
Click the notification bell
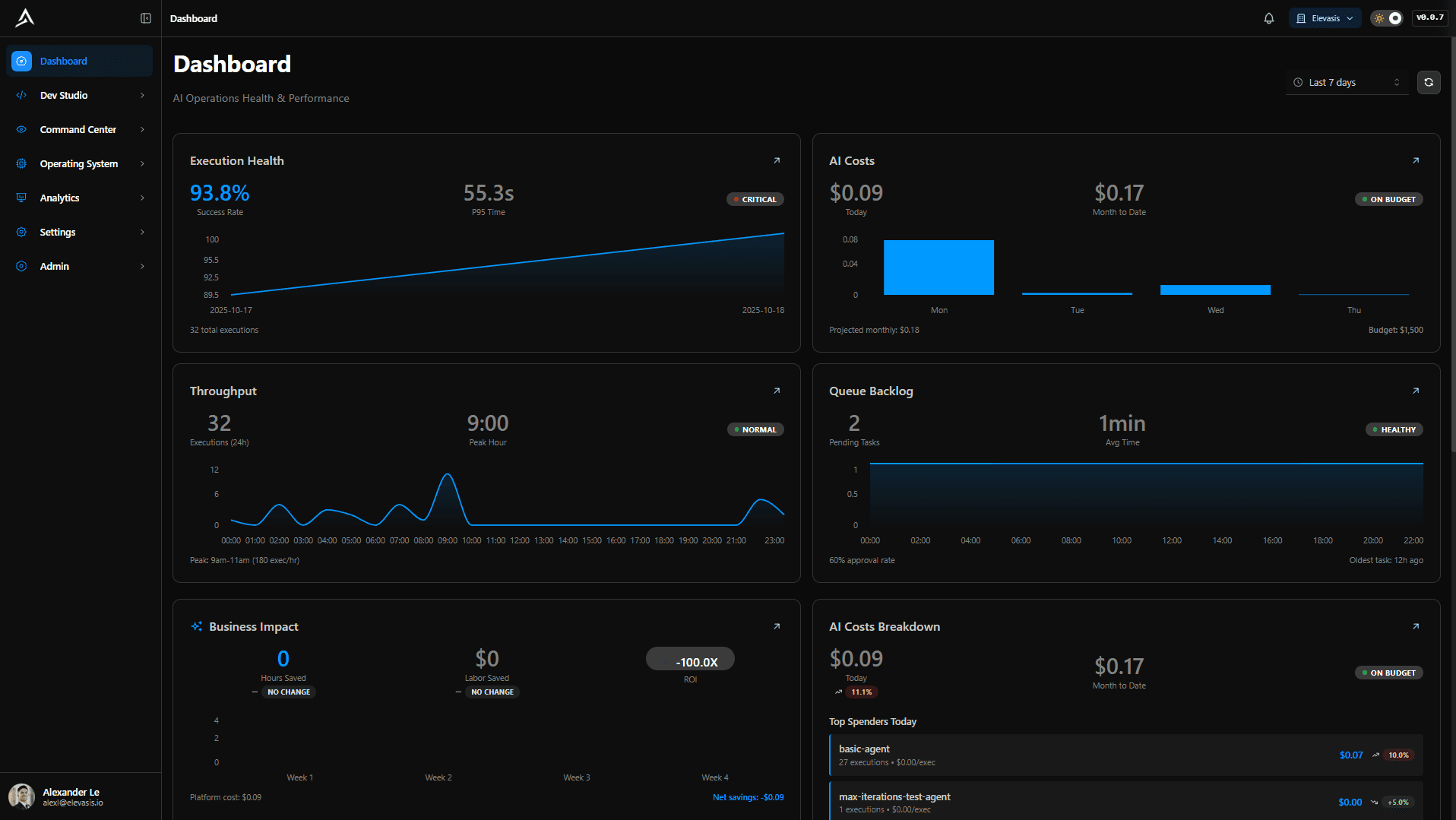coord(1268,17)
